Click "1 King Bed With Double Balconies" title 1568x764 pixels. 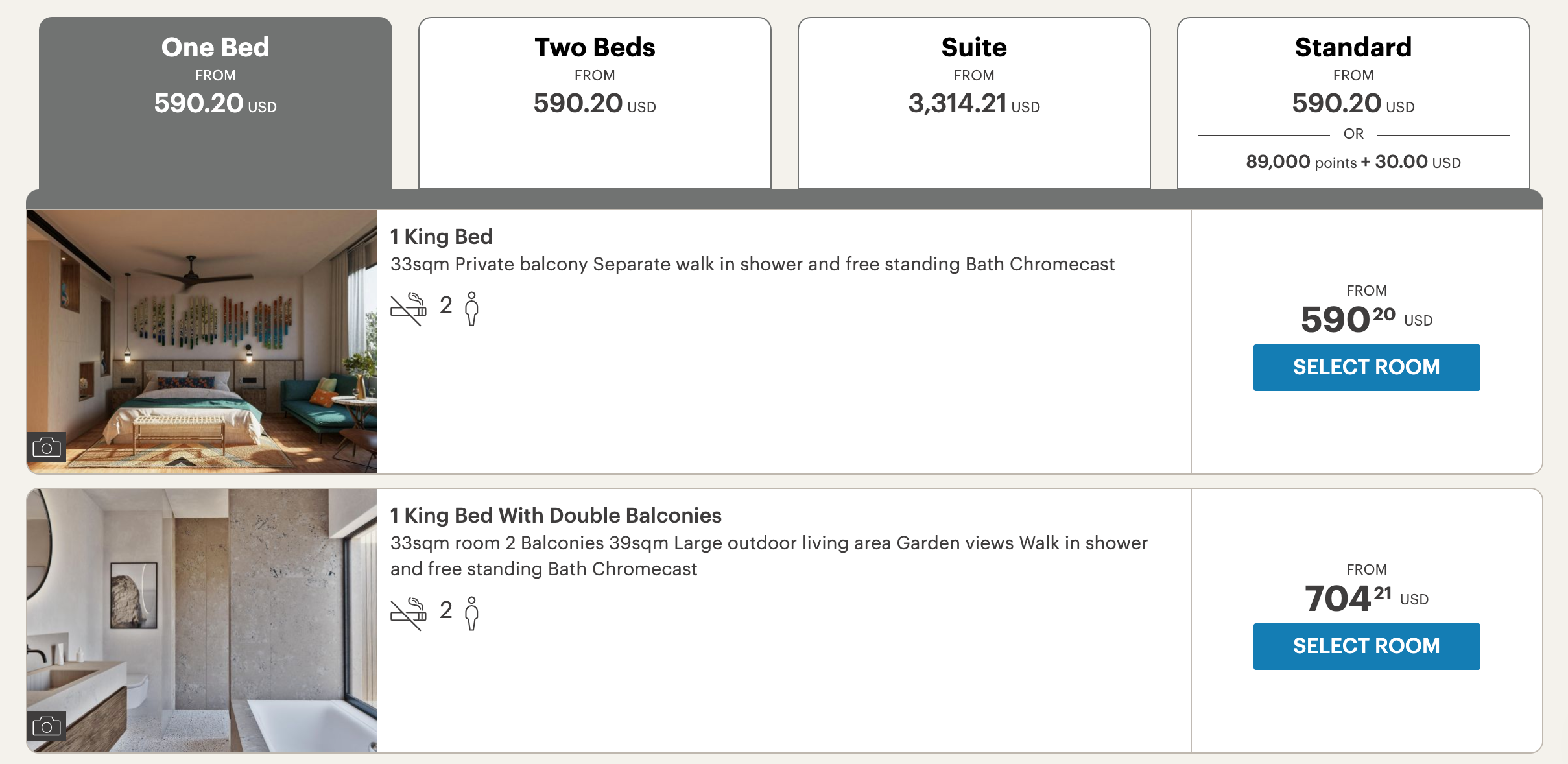coord(556,516)
